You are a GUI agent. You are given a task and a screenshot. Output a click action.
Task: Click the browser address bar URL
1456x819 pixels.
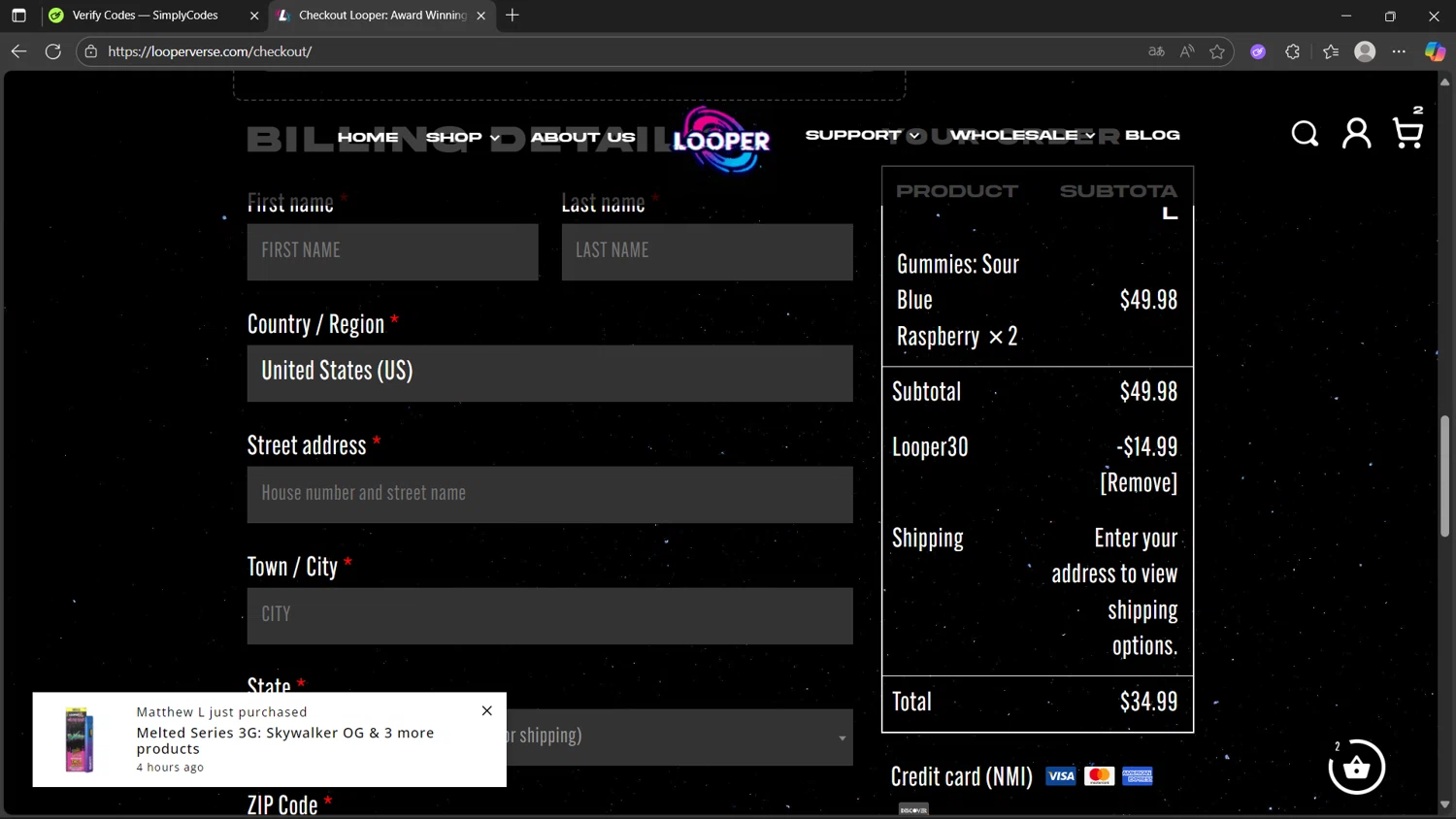point(210,51)
